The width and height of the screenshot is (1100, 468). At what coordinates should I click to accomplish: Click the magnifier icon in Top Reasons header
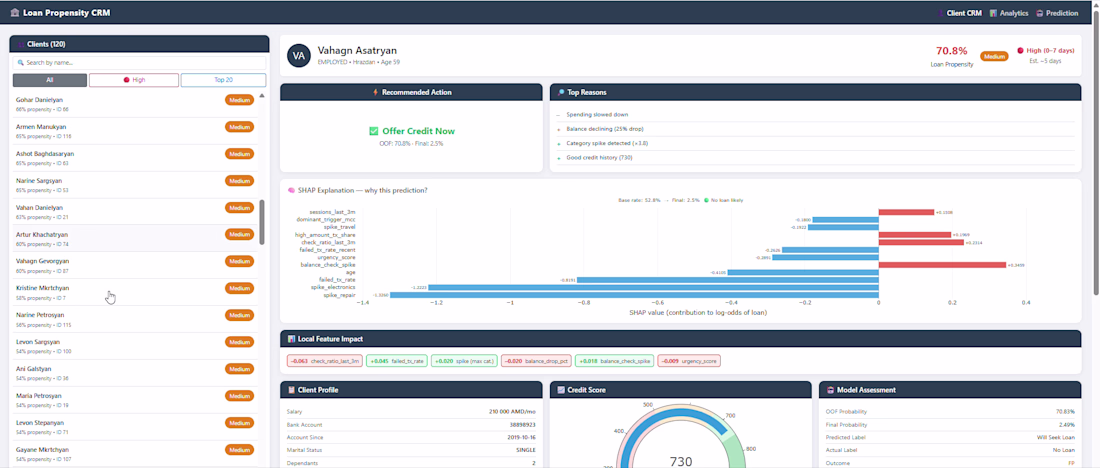pyautogui.click(x=561, y=92)
